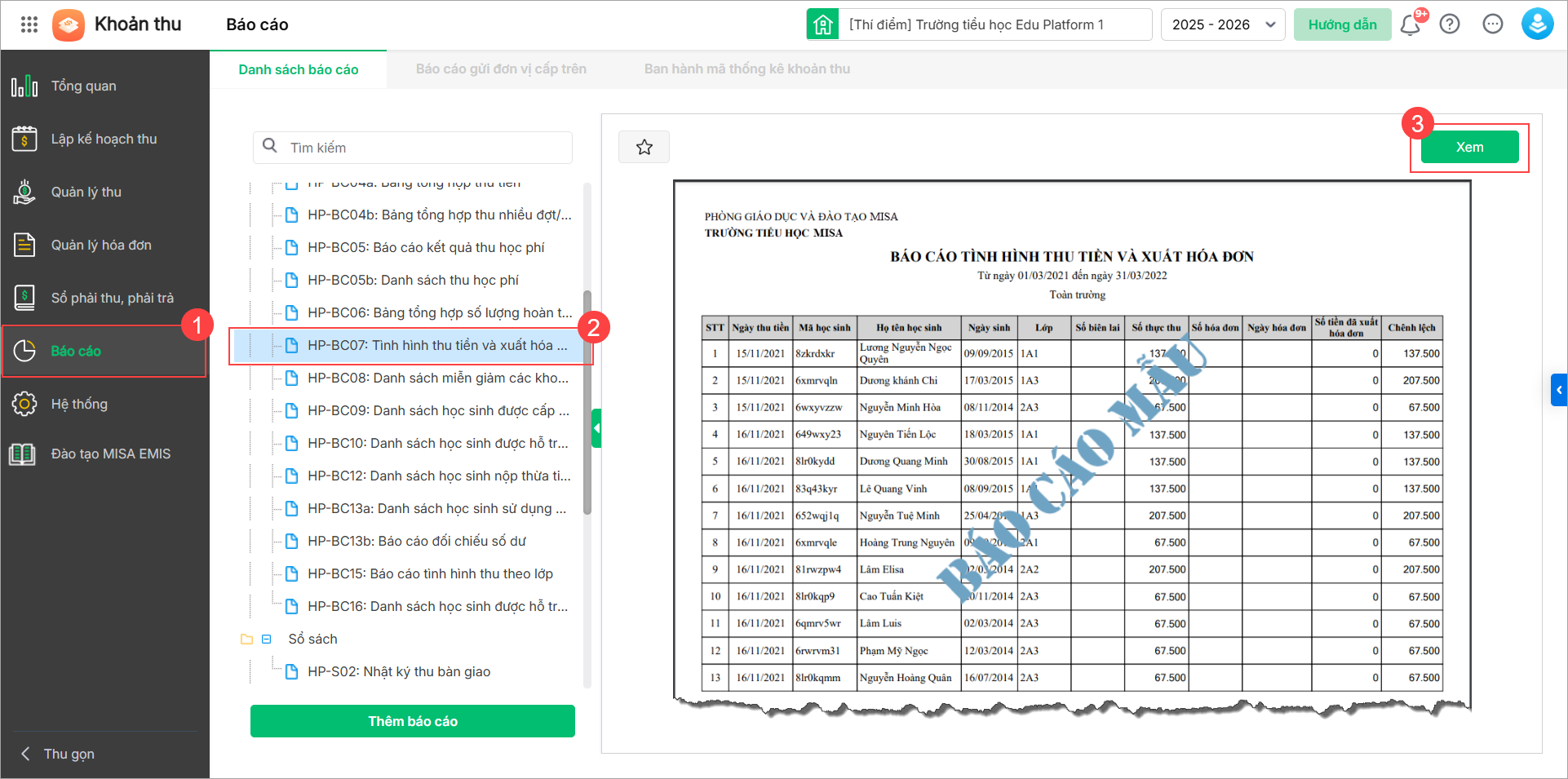Open the help question mark icon
This screenshot has height=779, width=1568.
pos(1450,24)
